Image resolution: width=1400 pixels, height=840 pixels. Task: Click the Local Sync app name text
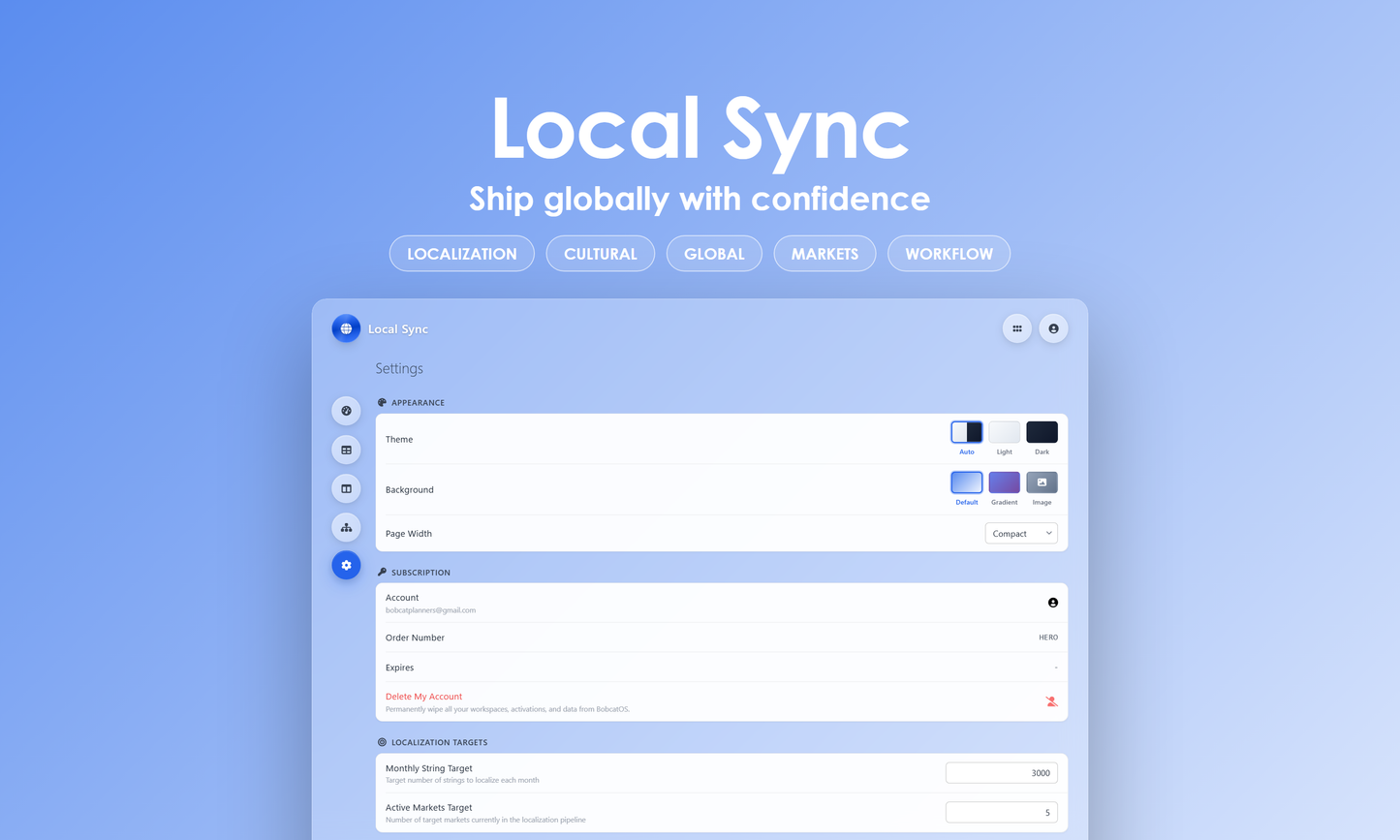398,329
